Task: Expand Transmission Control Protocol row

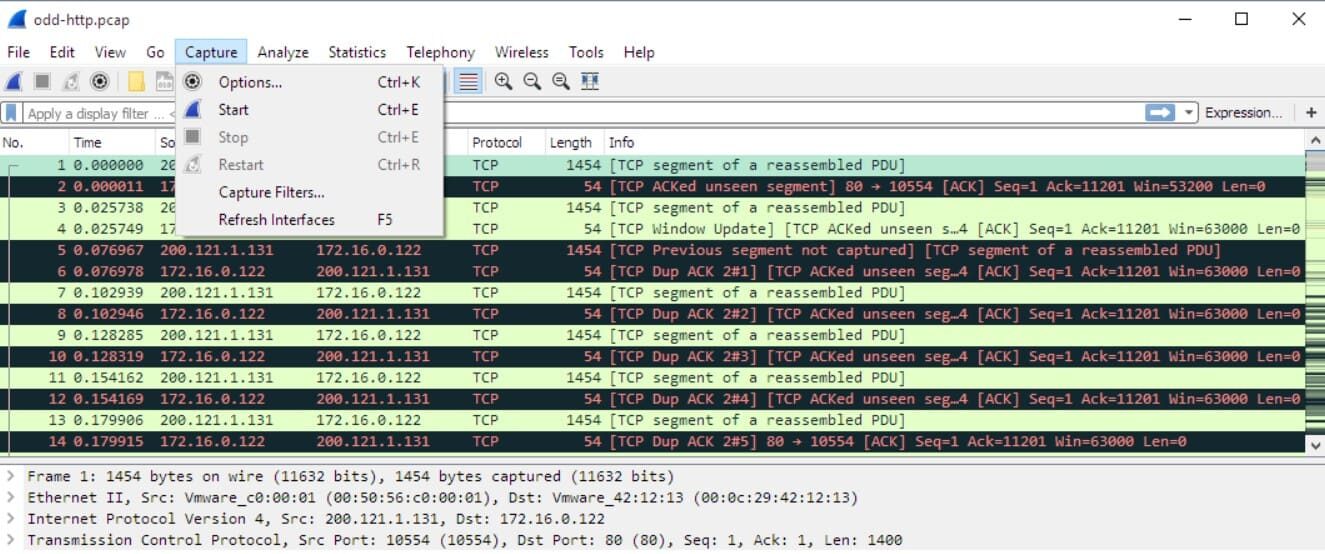Action: 10,539
